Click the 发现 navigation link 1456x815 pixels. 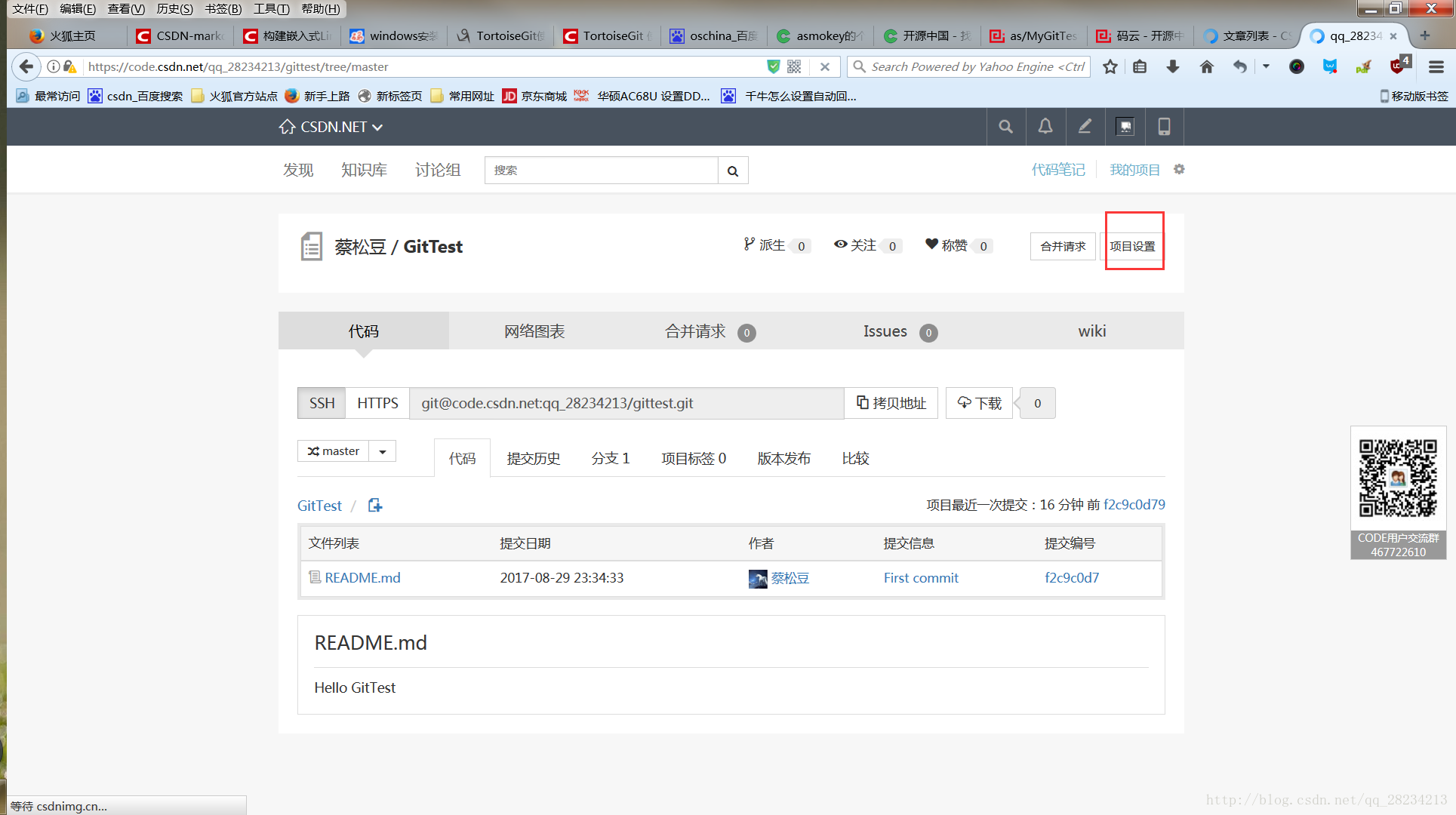[298, 170]
